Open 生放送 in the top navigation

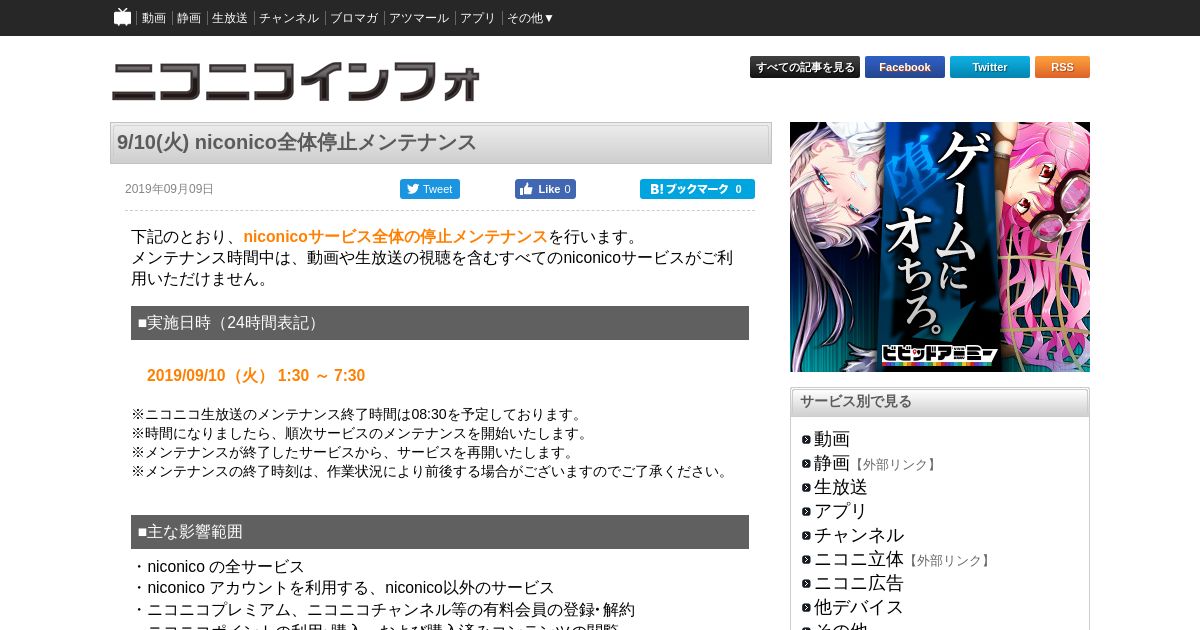click(230, 18)
